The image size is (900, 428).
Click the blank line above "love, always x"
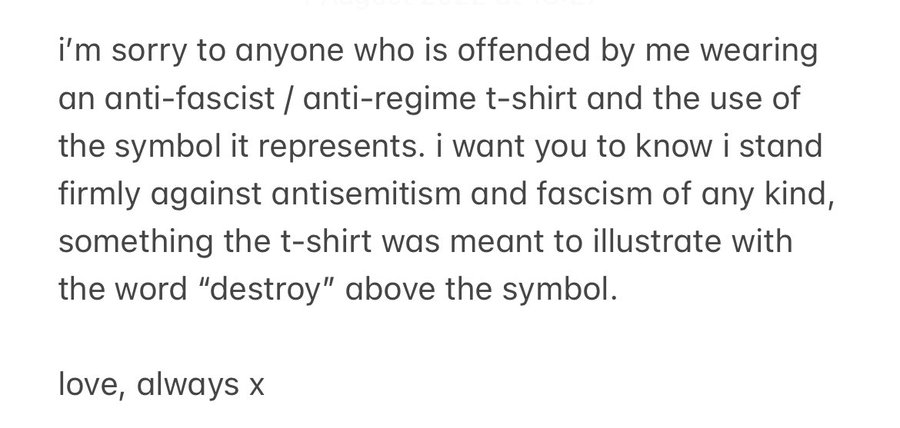pos(450,337)
